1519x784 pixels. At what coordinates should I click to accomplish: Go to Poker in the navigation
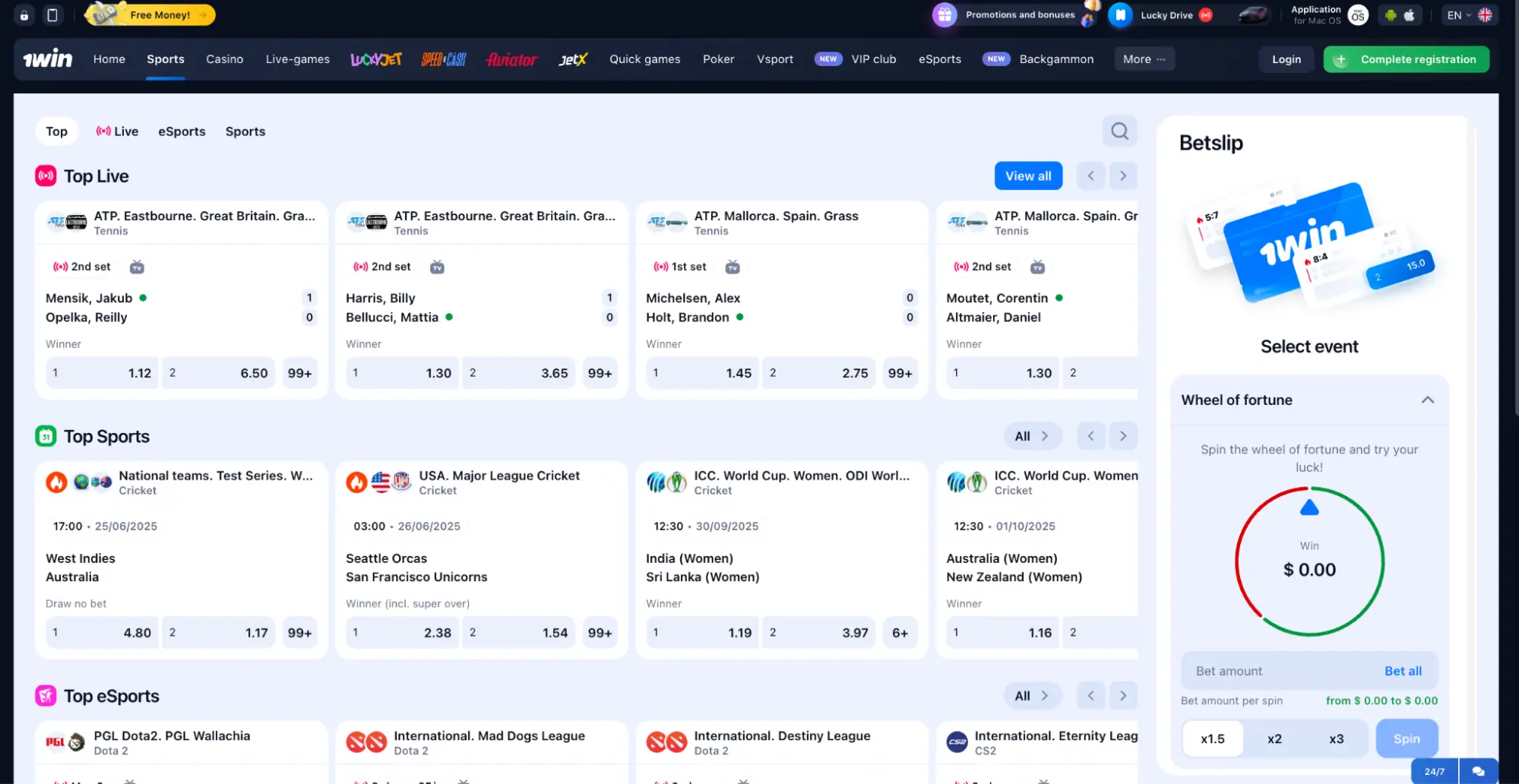pyautogui.click(x=719, y=59)
